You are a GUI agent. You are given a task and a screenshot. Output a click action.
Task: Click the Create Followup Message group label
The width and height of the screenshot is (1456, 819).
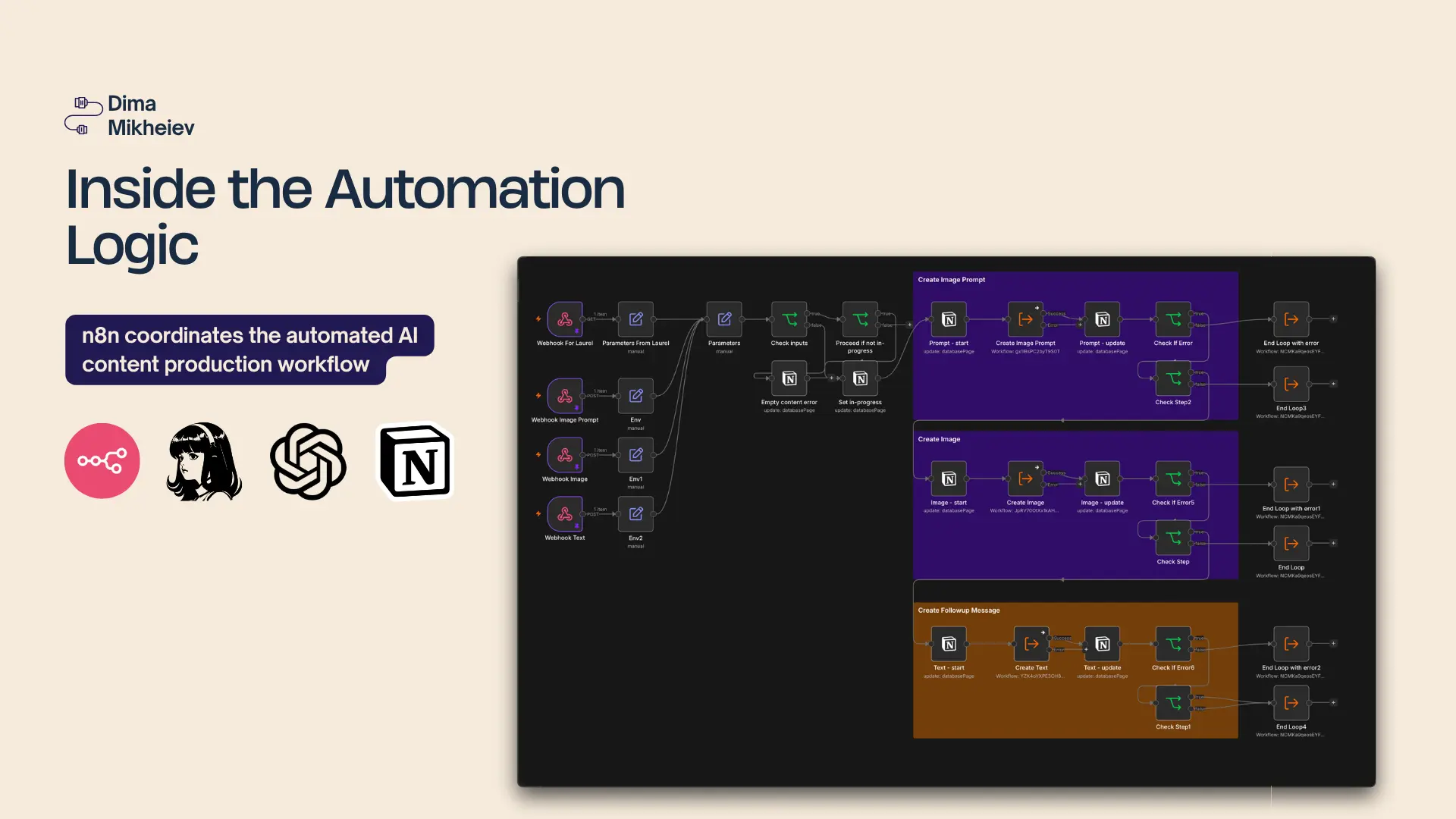959,610
